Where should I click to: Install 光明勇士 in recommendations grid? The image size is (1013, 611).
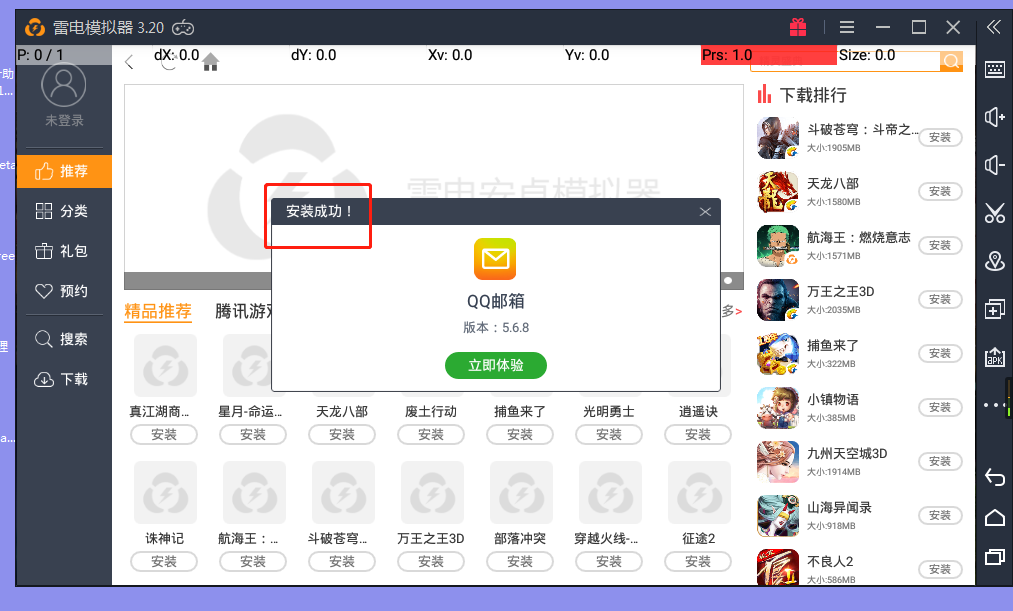[x=609, y=435]
